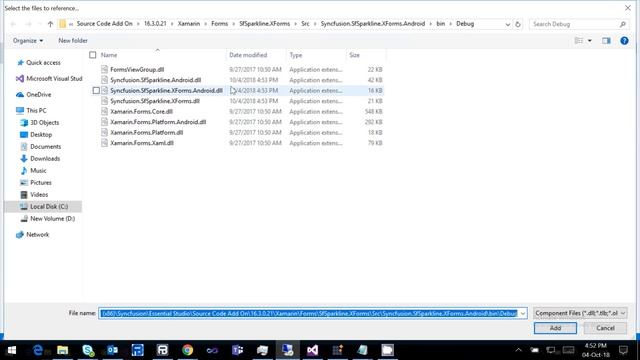Create a New folder
Image resolution: width=640 pixels, height=360 pixels.
tap(73, 40)
